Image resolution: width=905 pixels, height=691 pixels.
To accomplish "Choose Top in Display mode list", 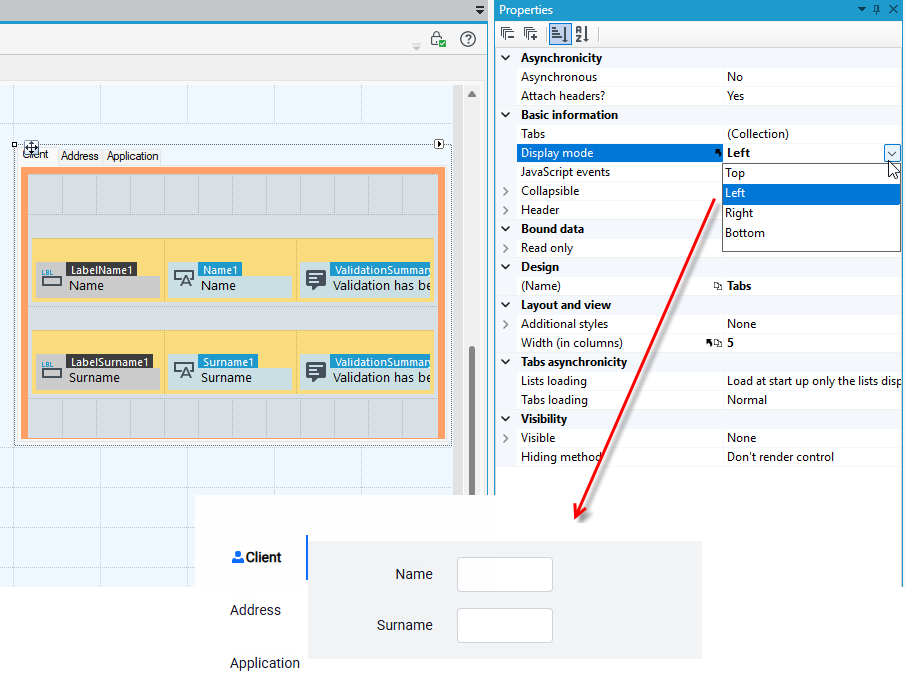I will pyautogui.click(x=811, y=173).
